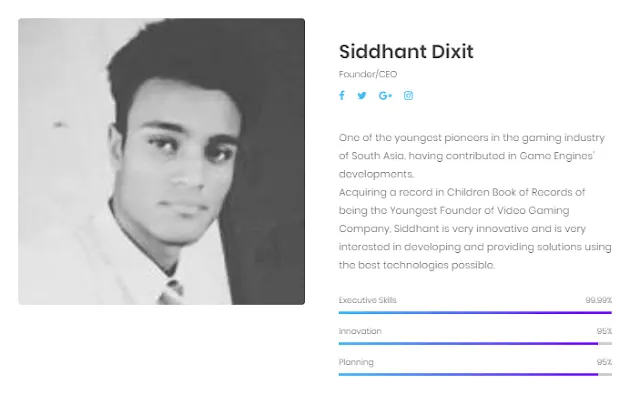Click Siddhant Dixit's profile photo

coord(161,161)
